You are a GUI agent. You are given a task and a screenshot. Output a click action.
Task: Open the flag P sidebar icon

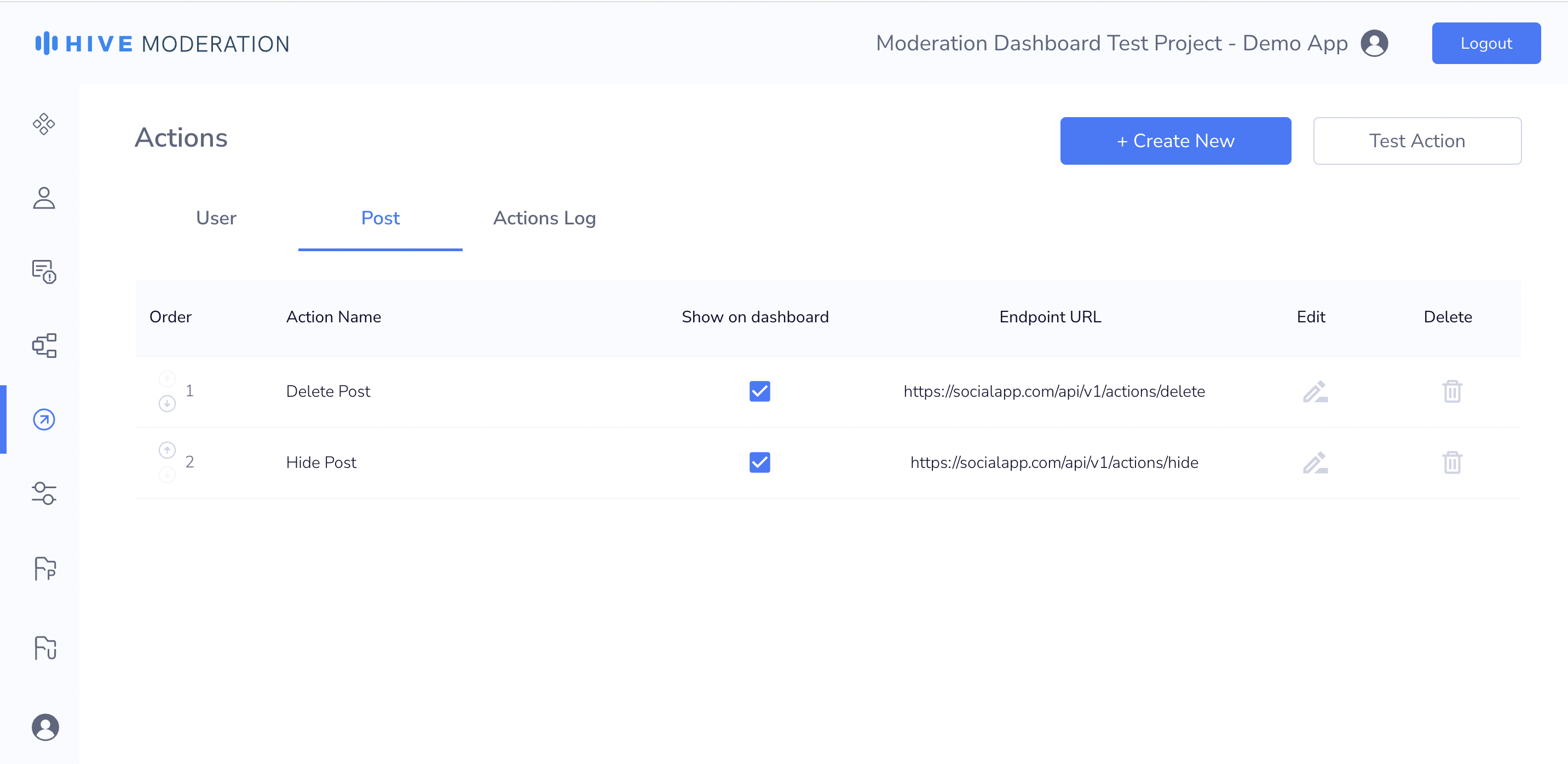tap(45, 569)
